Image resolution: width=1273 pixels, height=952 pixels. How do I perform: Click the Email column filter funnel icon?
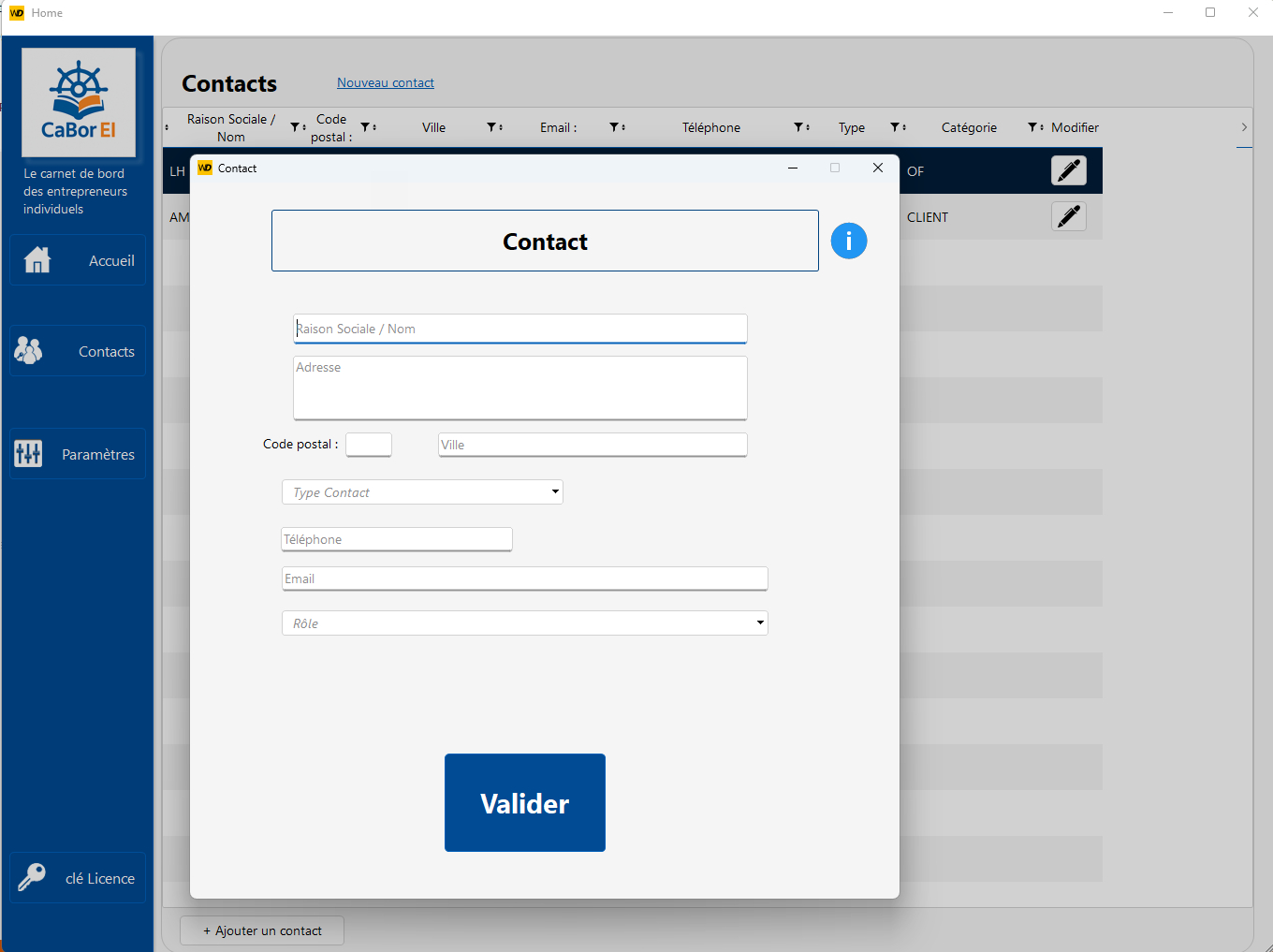[614, 127]
